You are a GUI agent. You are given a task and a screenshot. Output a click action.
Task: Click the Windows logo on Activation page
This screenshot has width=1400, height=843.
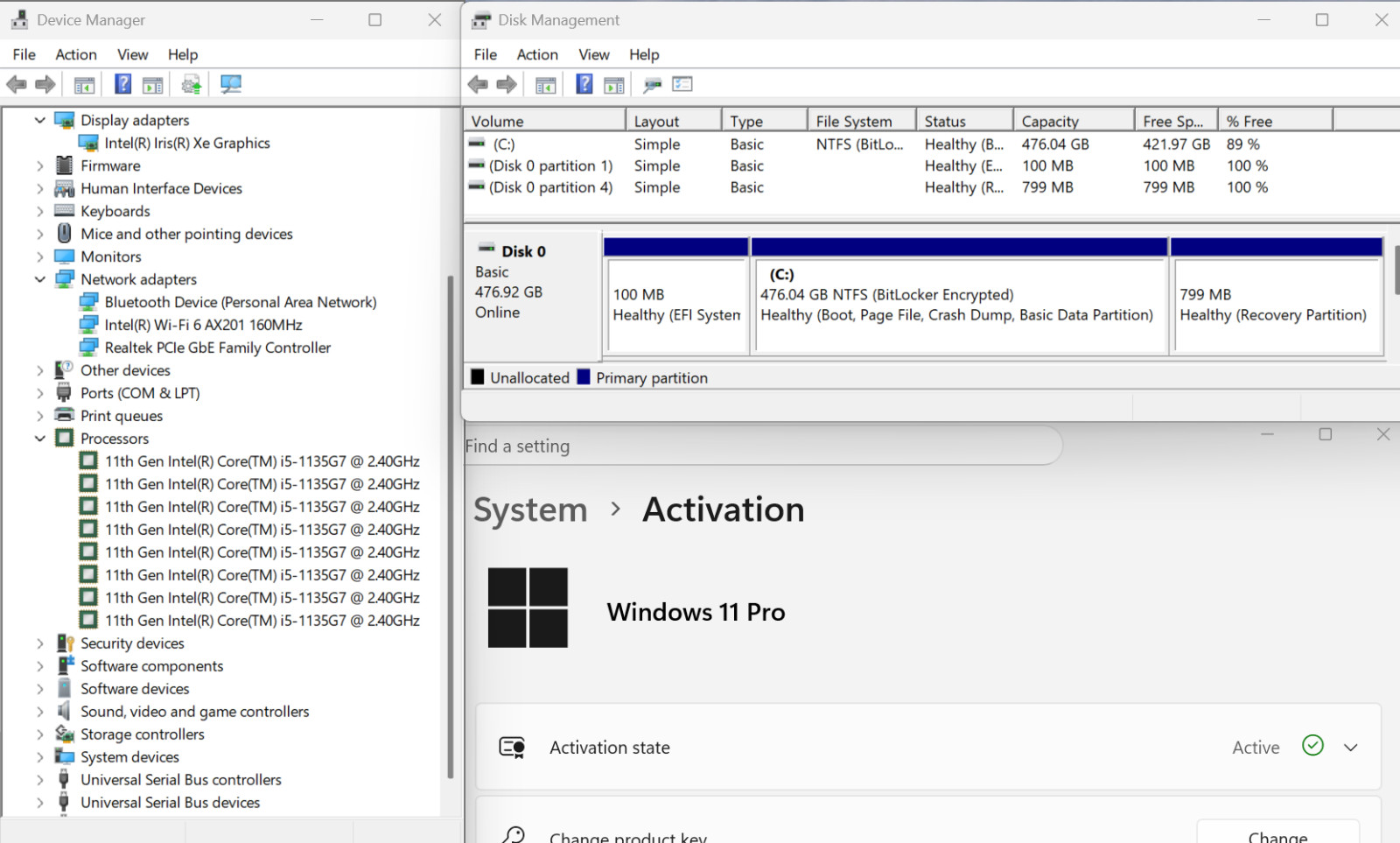tap(528, 608)
